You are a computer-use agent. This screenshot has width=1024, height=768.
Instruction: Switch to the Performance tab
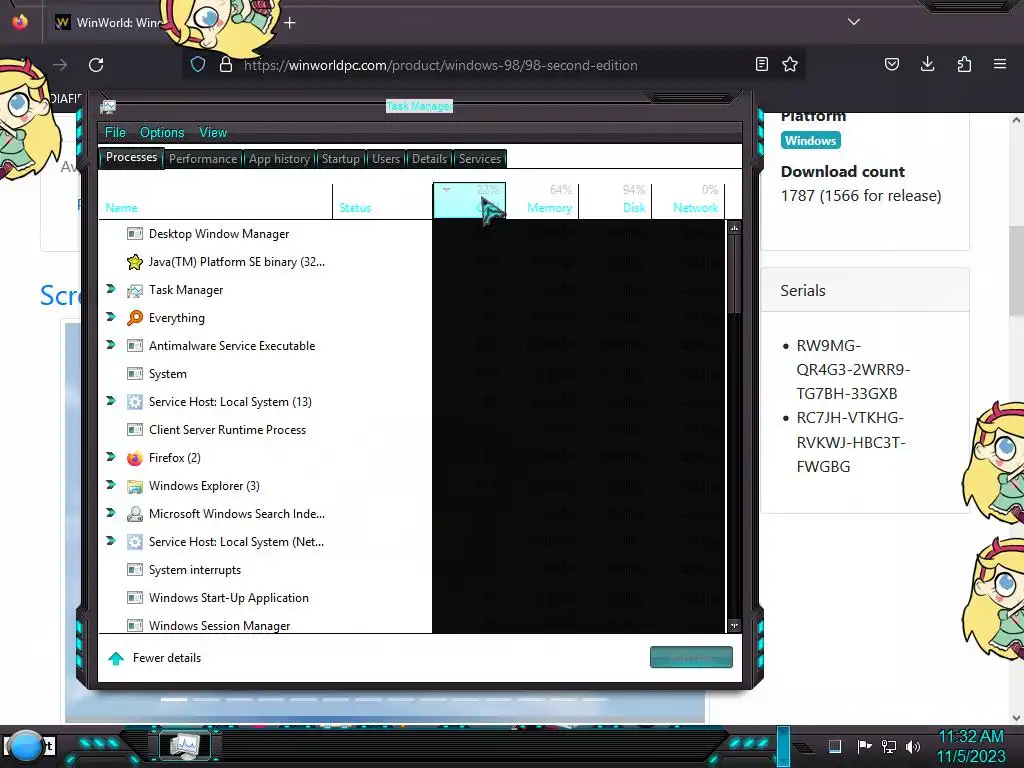[x=203, y=159]
